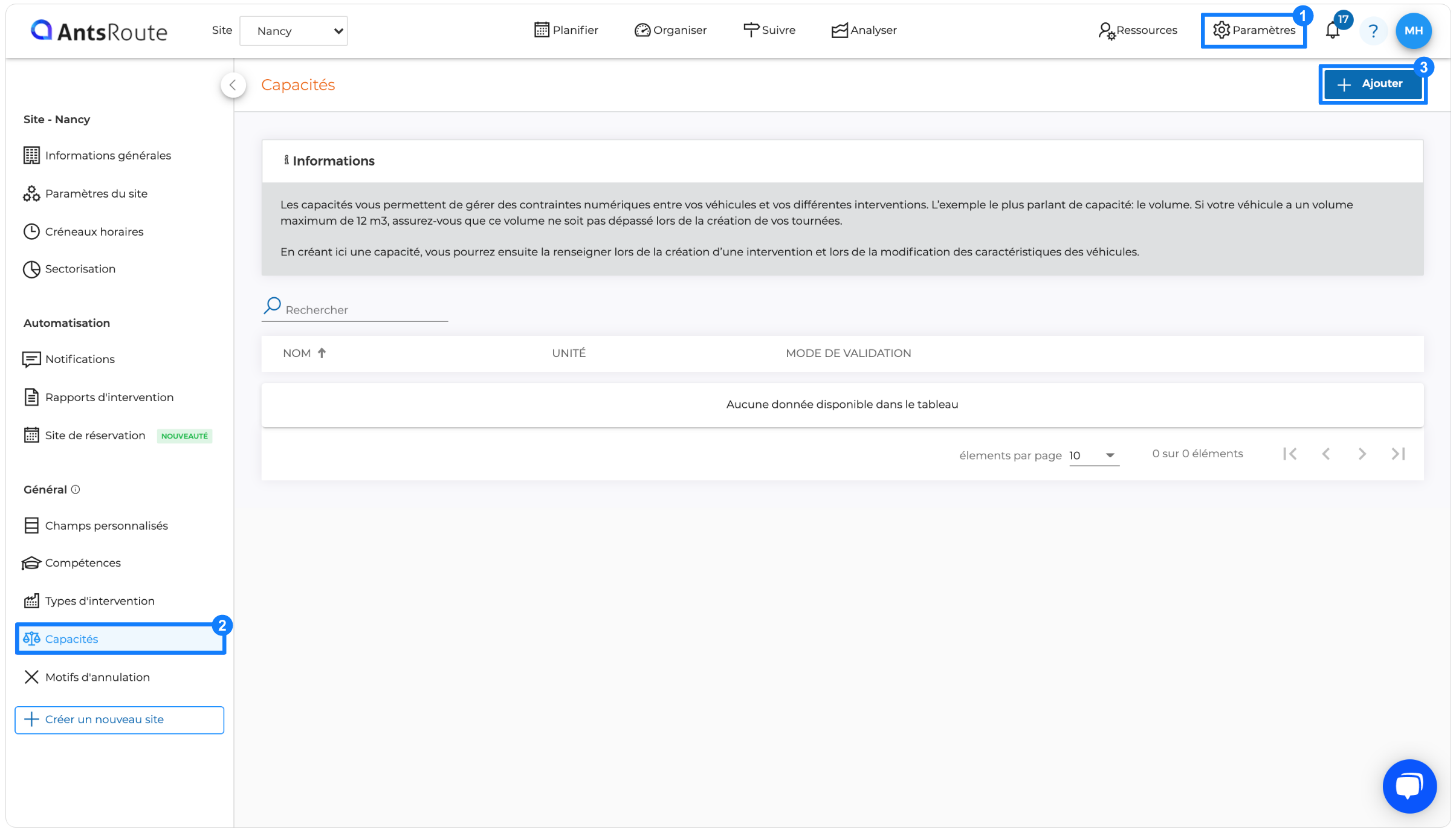Click MODE DE VALIDATION column header
The height and width of the screenshot is (830, 1456).
point(848,353)
